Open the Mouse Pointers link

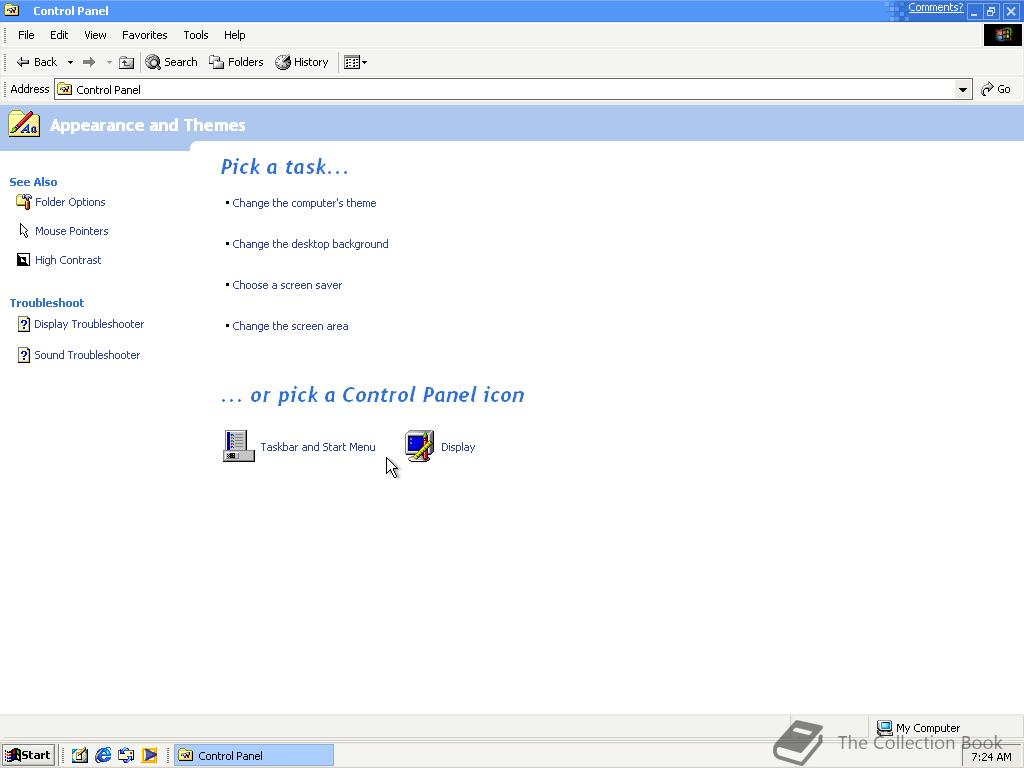71,231
